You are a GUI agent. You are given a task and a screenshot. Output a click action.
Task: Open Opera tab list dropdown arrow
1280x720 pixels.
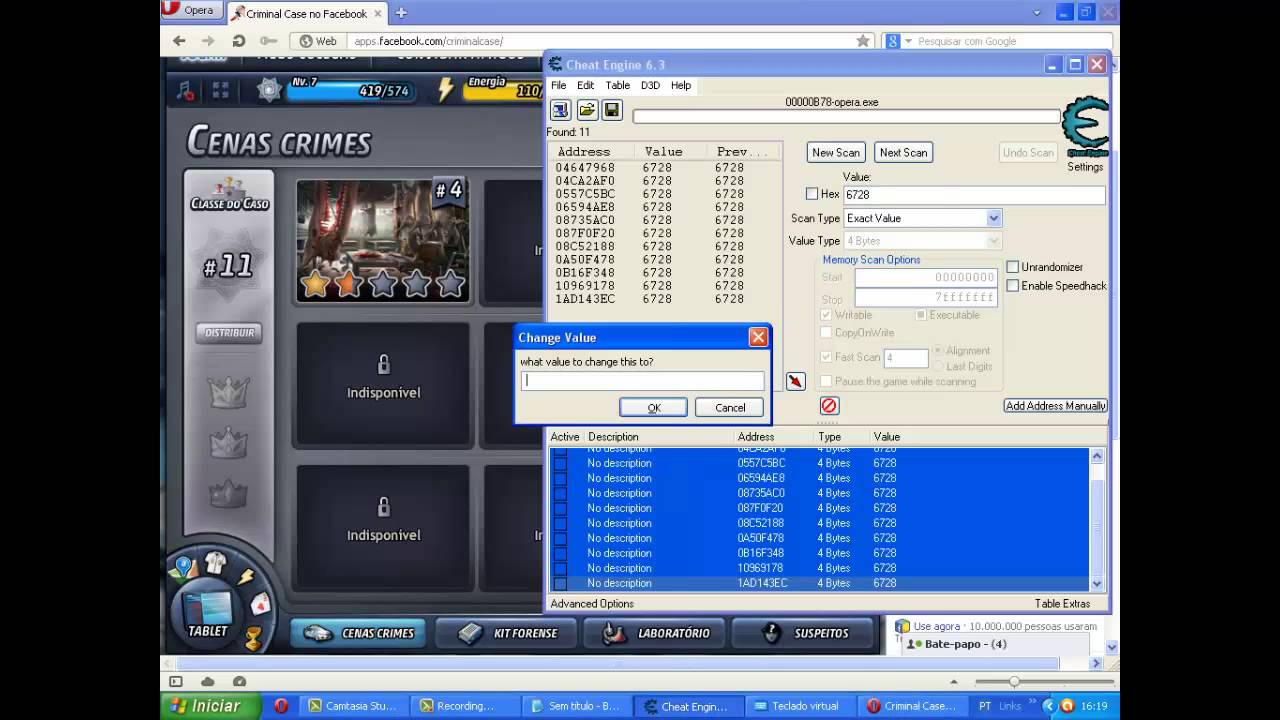coord(1038,12)
